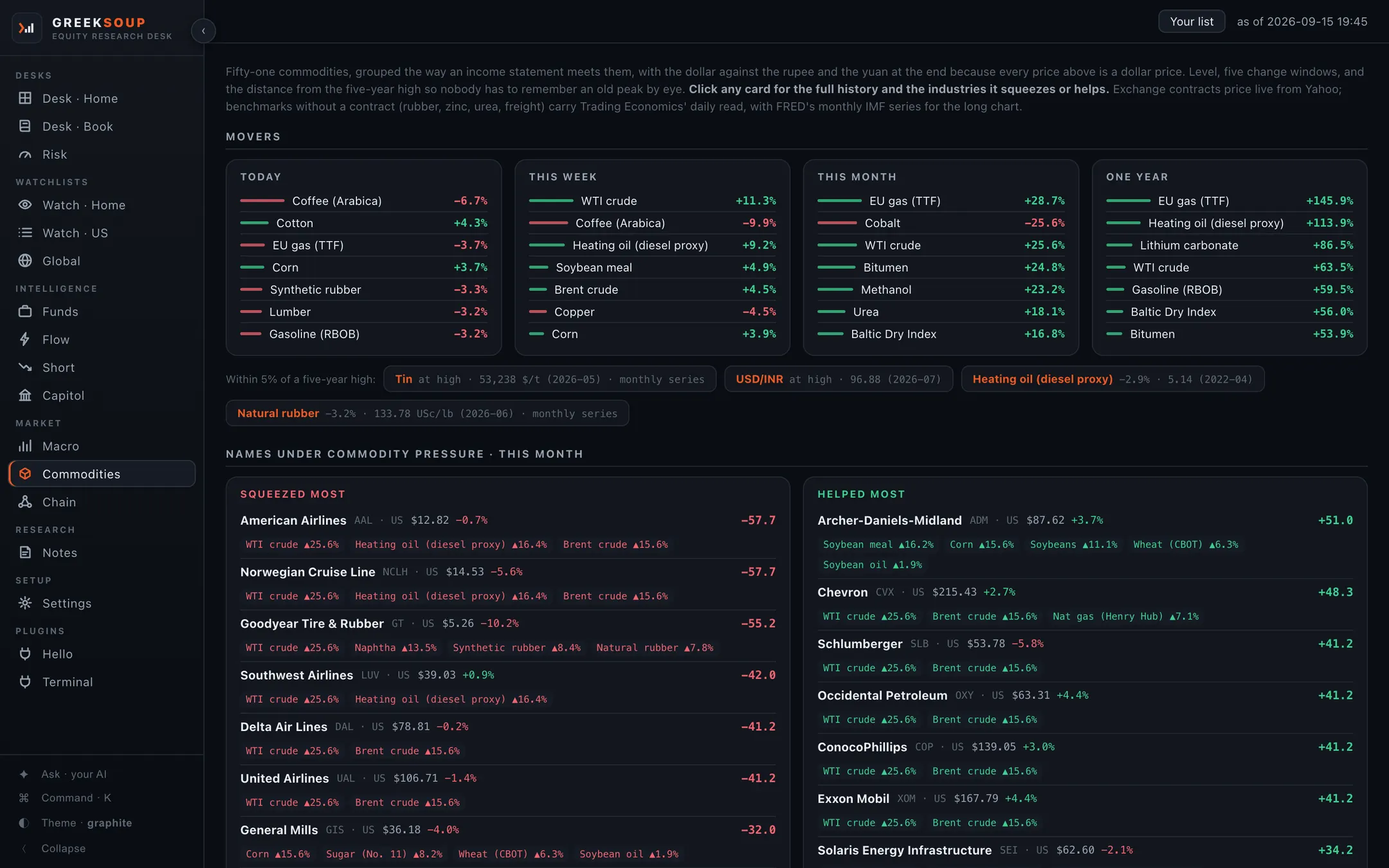Open the USD/INR at-high chip
The height and width of the screenshot is (868, 1389).
(839, 379)
